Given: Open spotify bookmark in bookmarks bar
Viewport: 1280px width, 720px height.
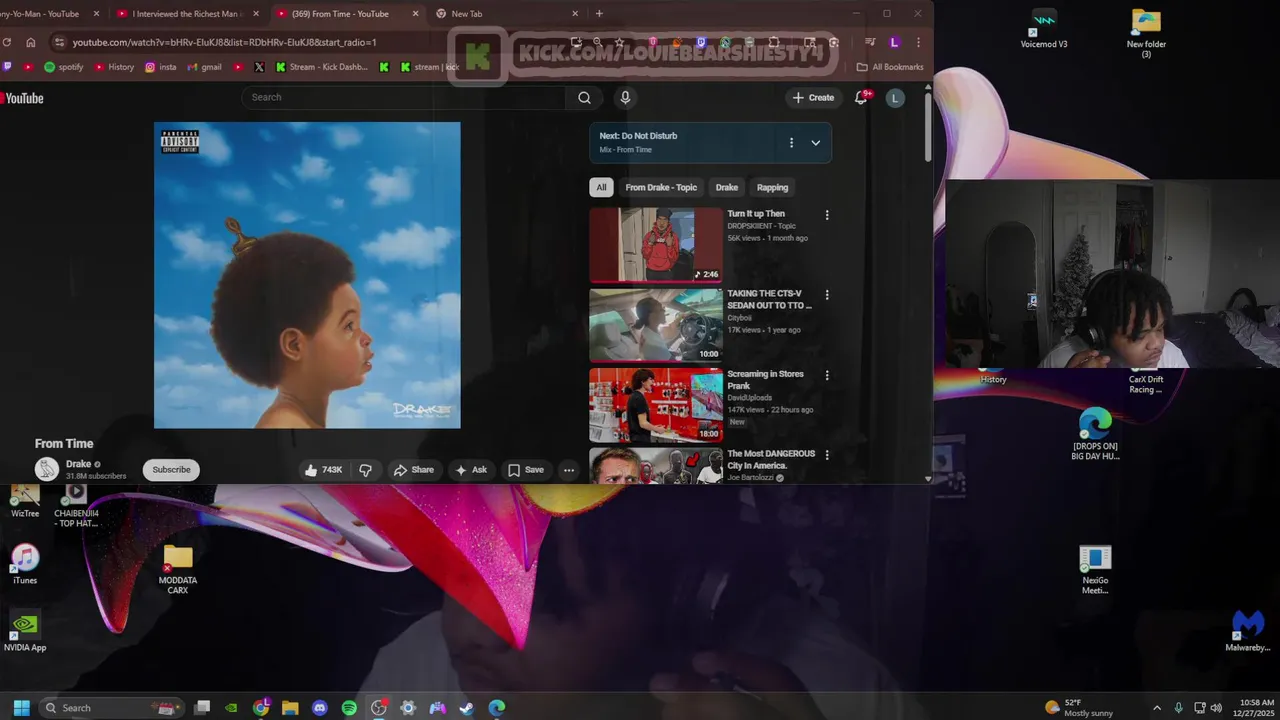Looking at the screenshot, I should (x=63, y=67).
